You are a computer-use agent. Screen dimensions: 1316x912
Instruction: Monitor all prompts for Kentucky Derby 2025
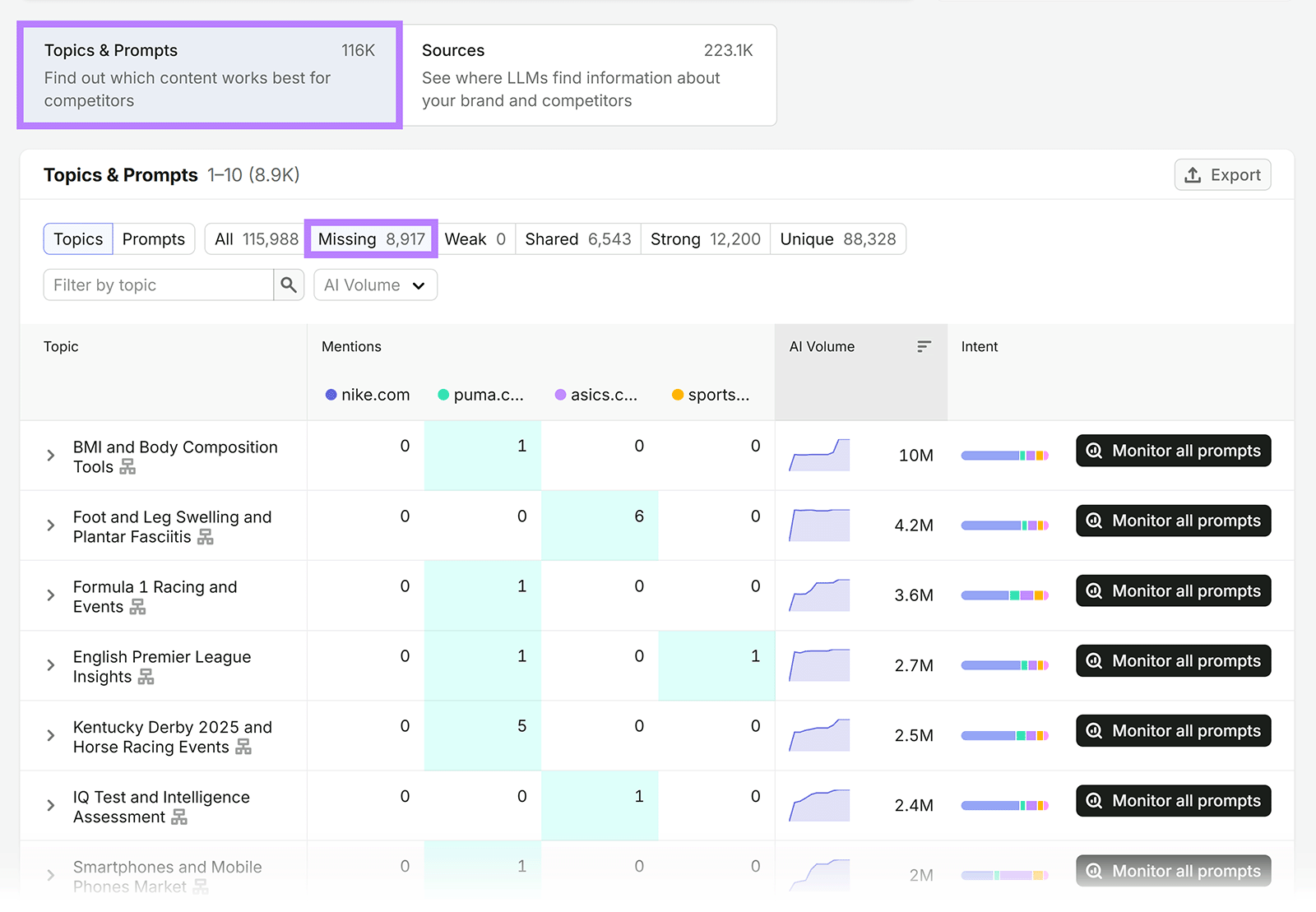tap(1174, 730)
